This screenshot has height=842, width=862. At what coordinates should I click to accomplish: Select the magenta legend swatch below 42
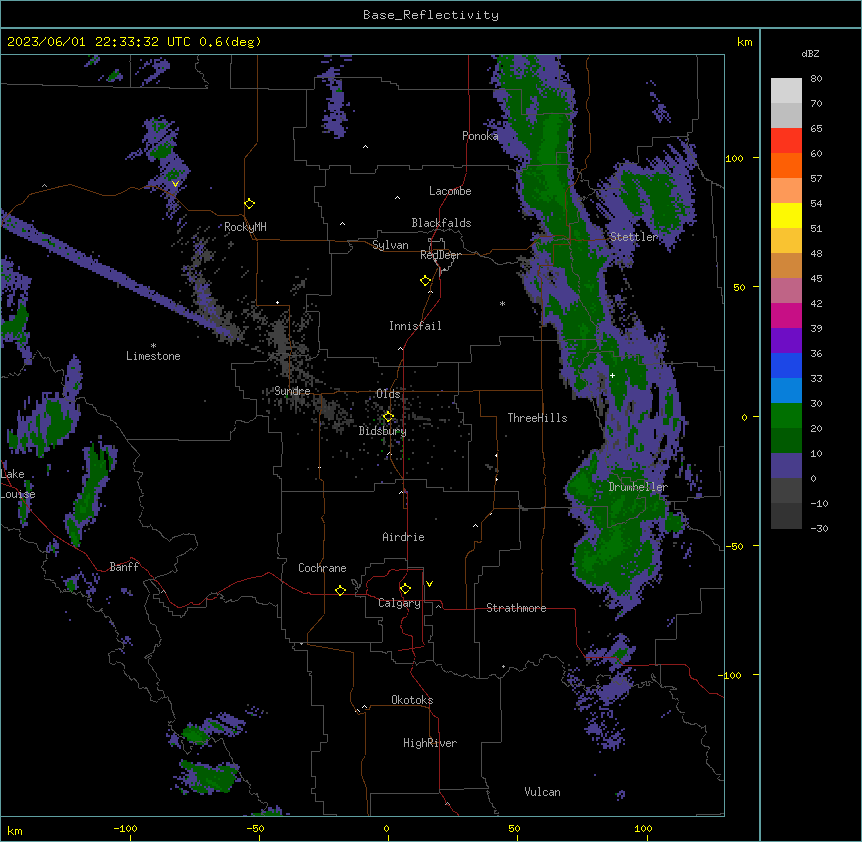[786, 315]
